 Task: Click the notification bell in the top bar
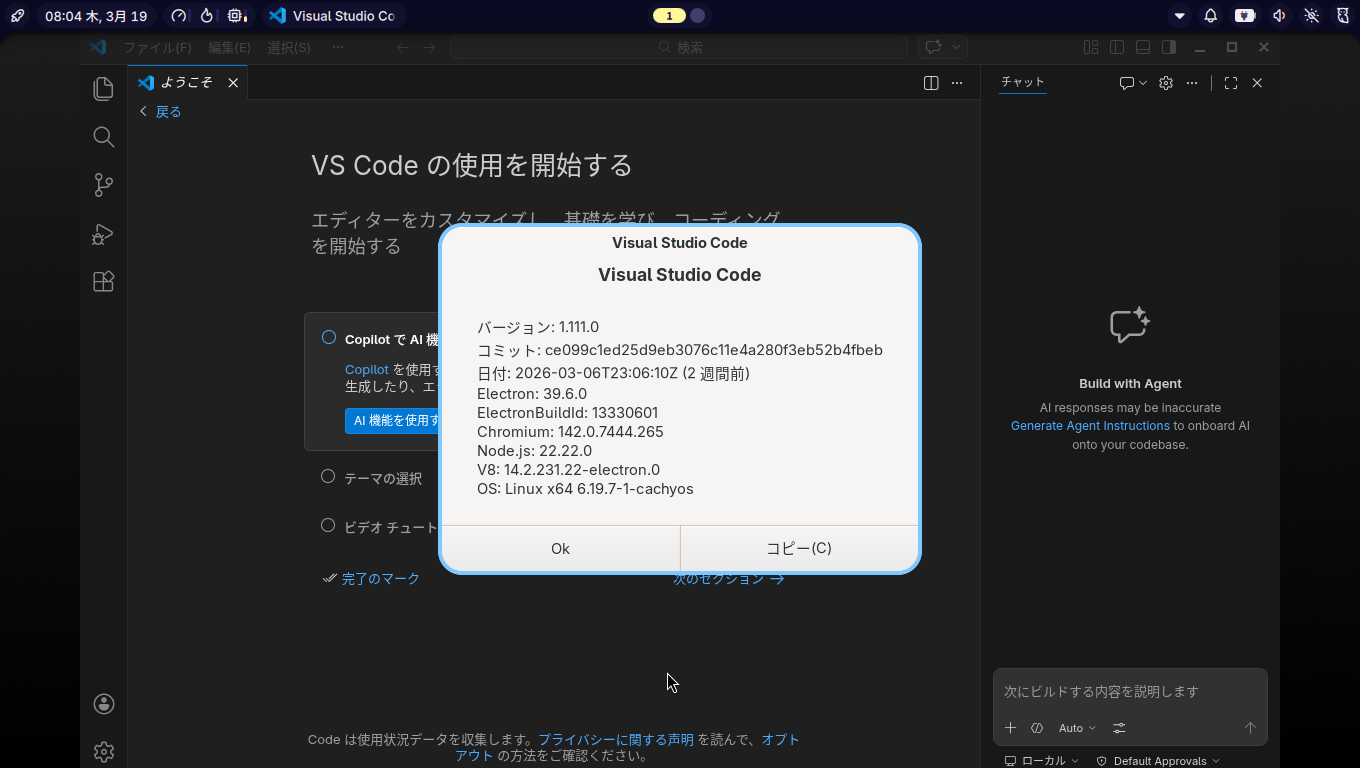[1211, 16]
